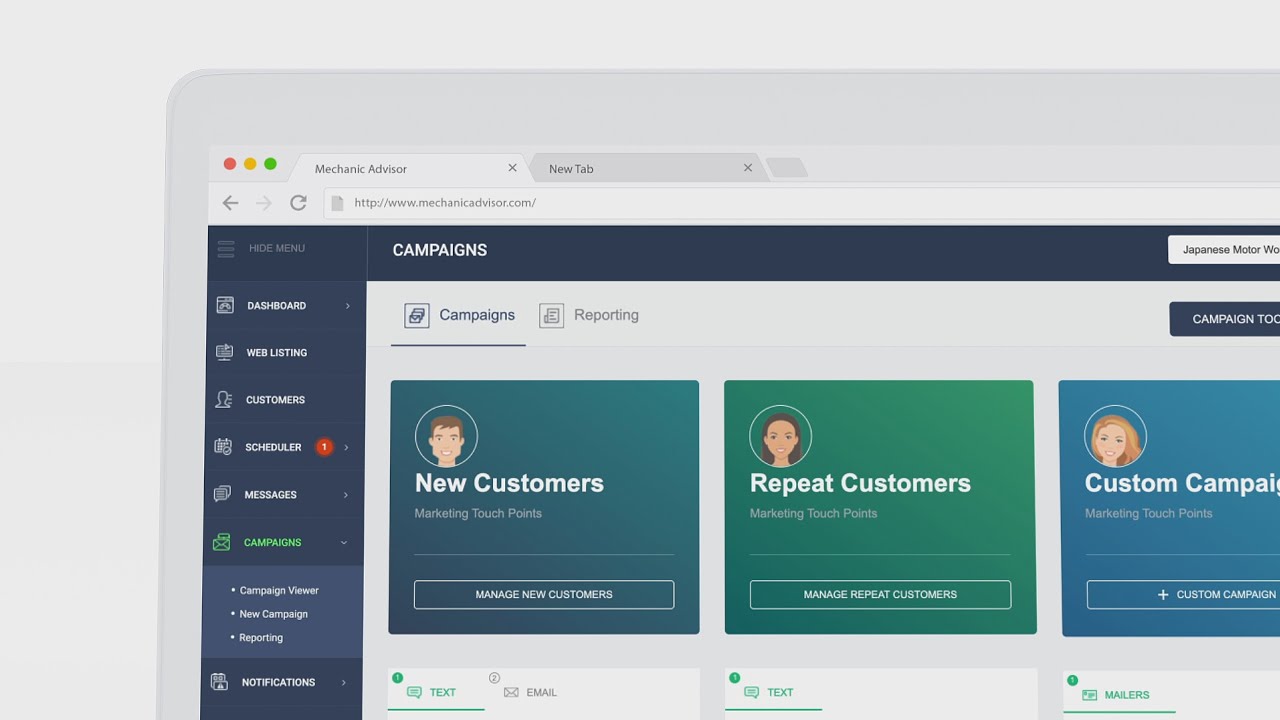
Task: Click Manage Repeat Customers button
Action: pyautogui.click(x=880, y=594)
